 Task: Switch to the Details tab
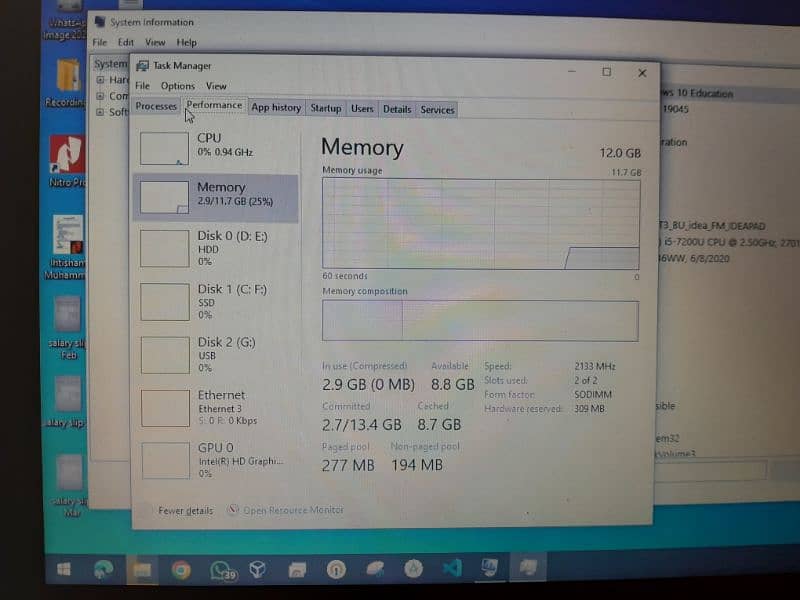tap(397, 109)
